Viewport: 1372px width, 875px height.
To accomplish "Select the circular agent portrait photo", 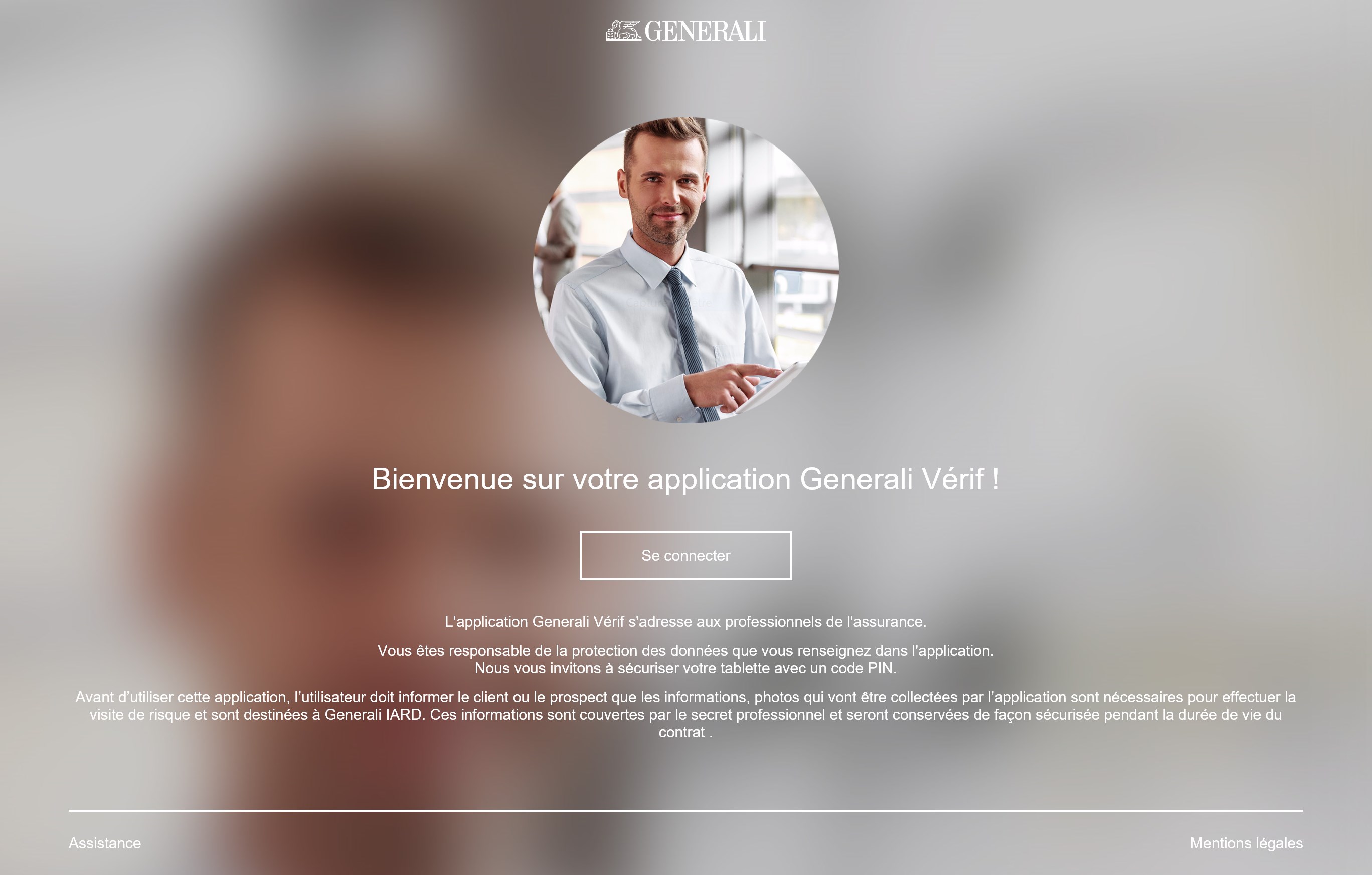I will [x=685, y=270].
